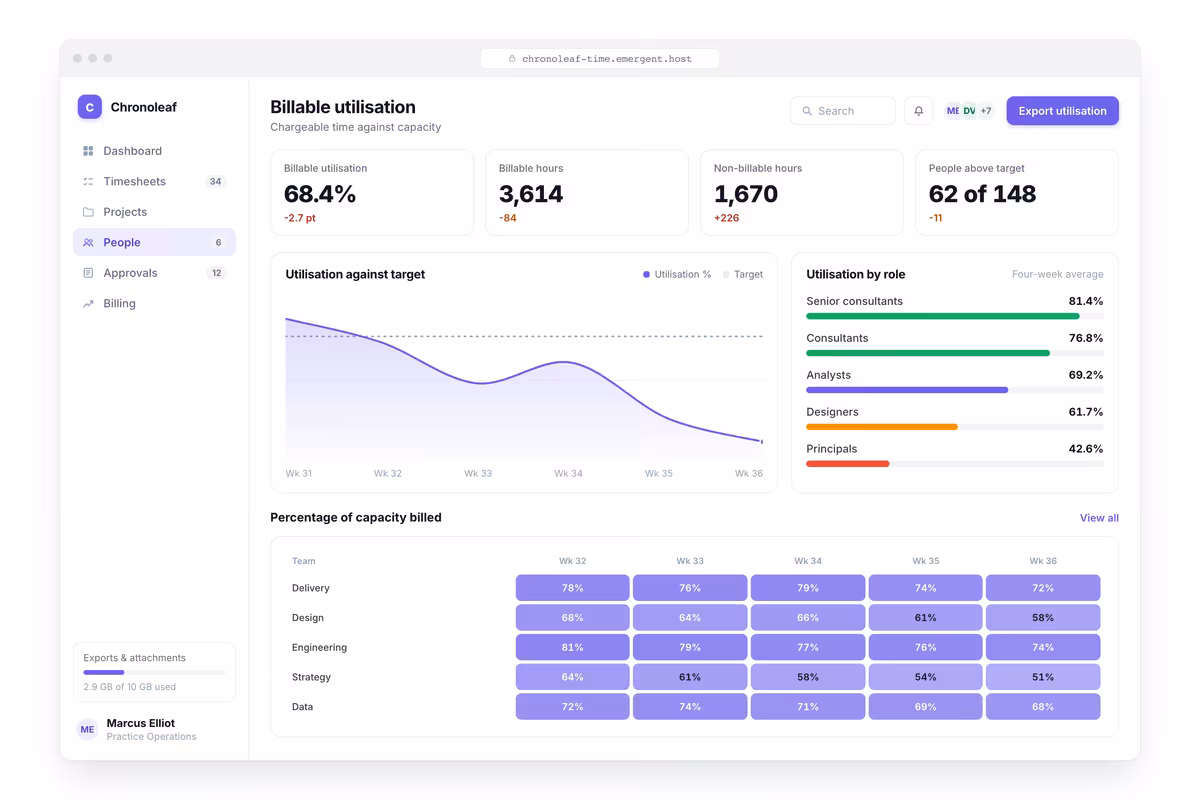Select the Strategy team row label
The image size is (1200, 800).
click(x=312, y=677)
